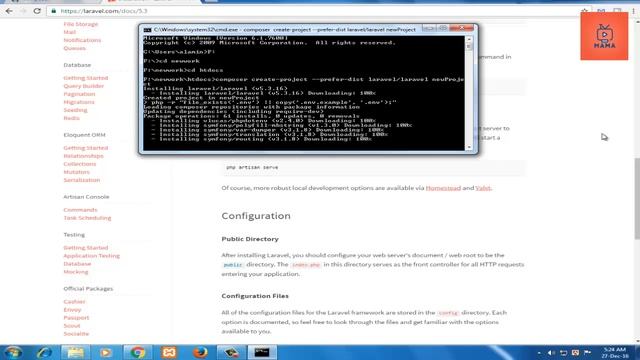Image resolution: width=640 pixels, height=360 pixels.
Task: Follow the Valet link in the paragraph
Action: point(483,188)
